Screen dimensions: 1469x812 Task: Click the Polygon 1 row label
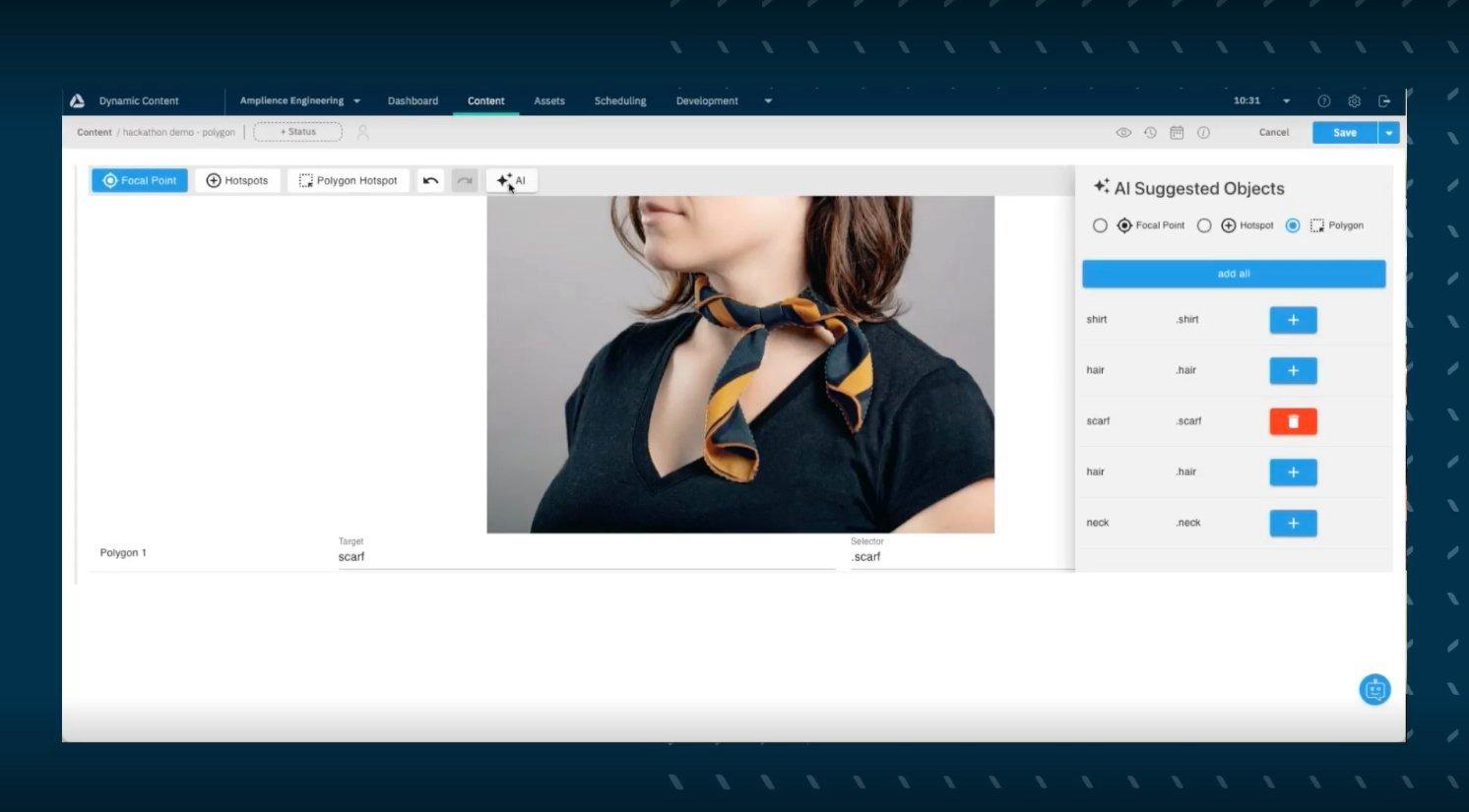tap(123, 553)
